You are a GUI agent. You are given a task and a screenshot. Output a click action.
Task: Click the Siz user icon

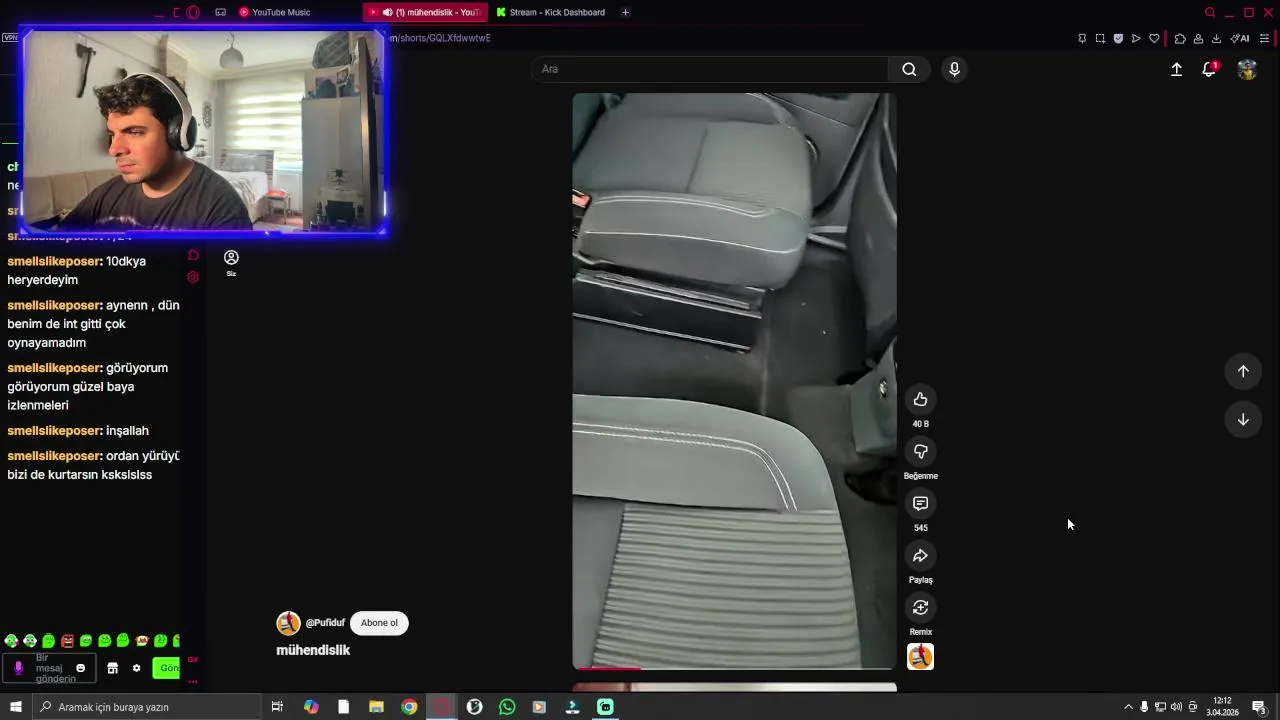coord(231,262)
